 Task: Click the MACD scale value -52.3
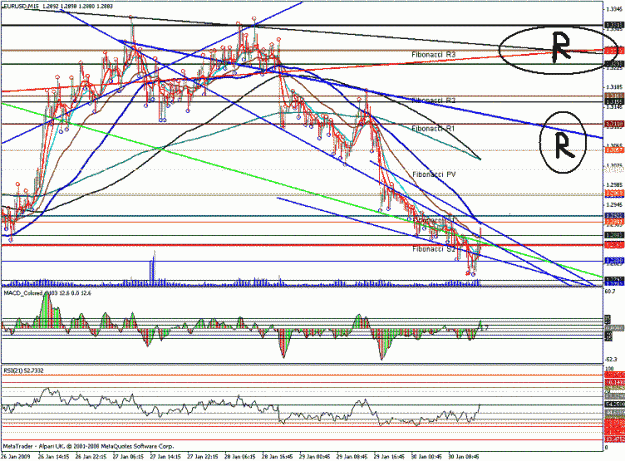[x=611, y=359]
